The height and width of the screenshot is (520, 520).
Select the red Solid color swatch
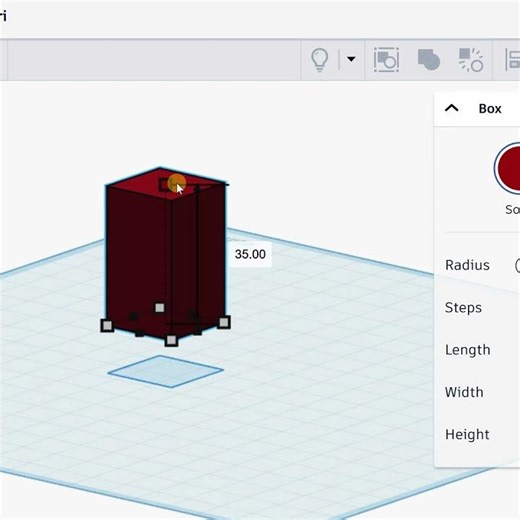tap(508, 168)
